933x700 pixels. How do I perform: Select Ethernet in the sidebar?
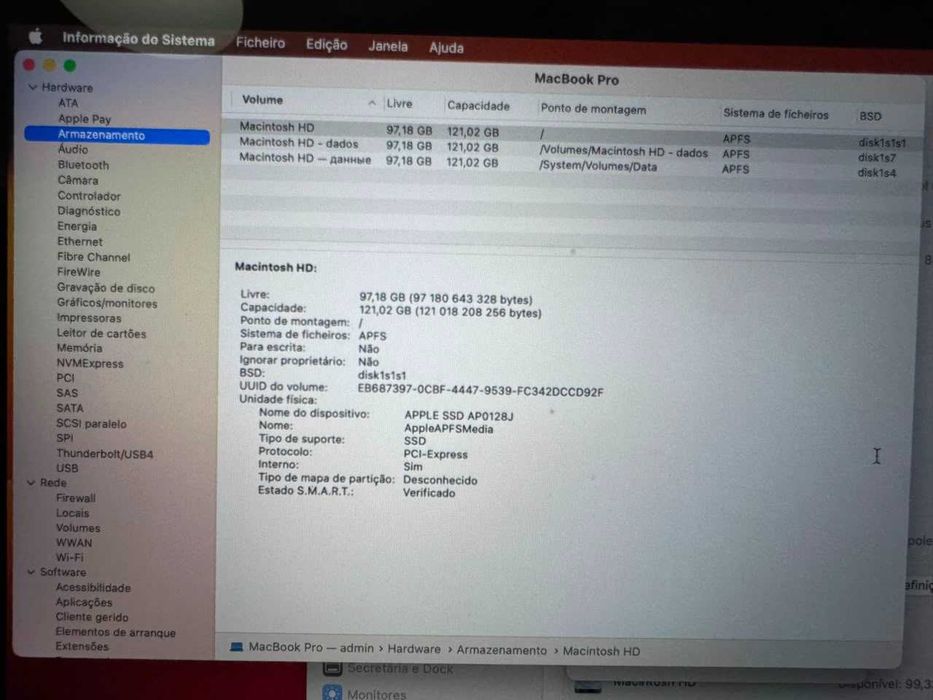point(80,242)
